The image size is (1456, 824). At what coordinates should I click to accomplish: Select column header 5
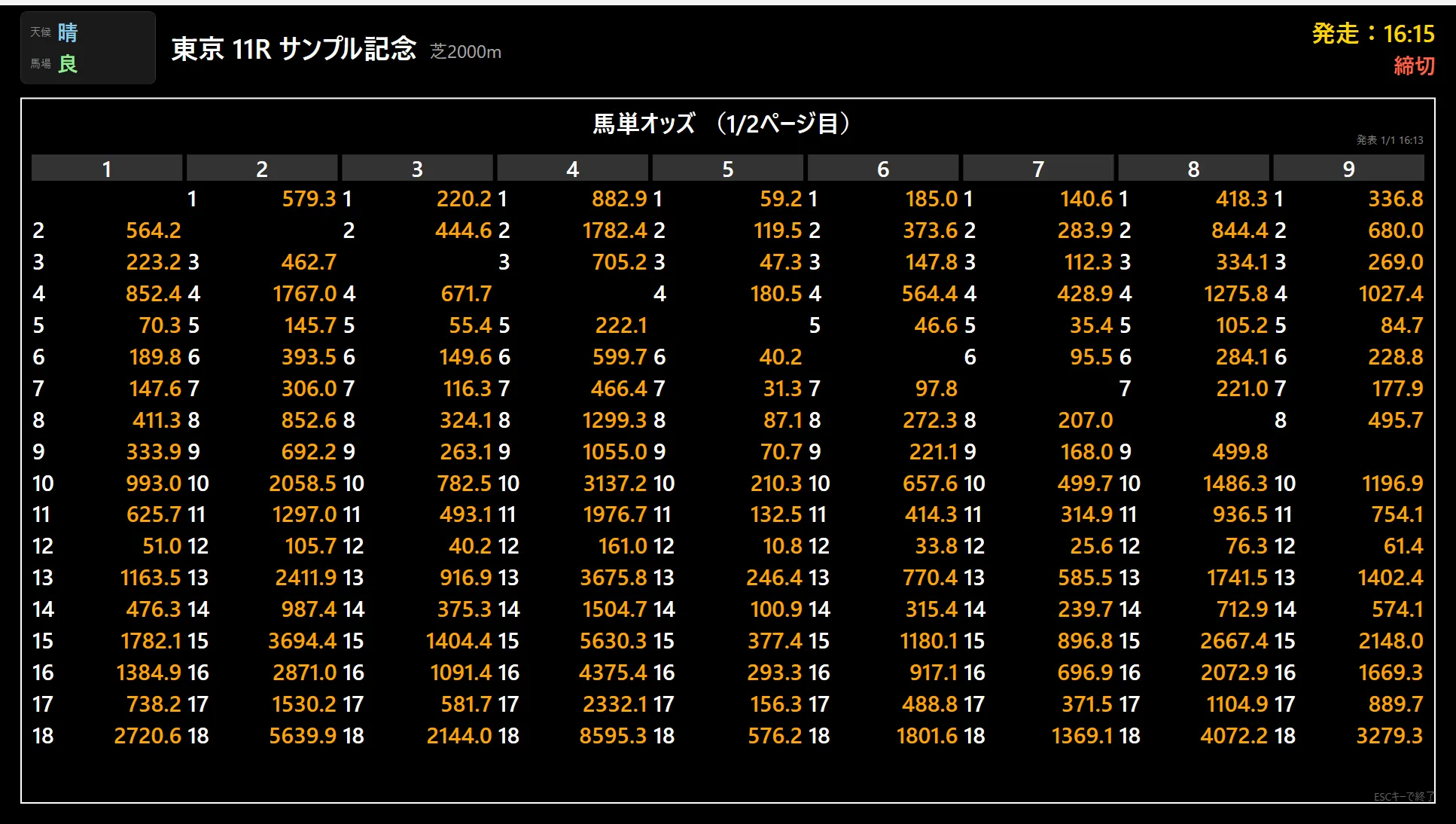click(x=727, y=169)
